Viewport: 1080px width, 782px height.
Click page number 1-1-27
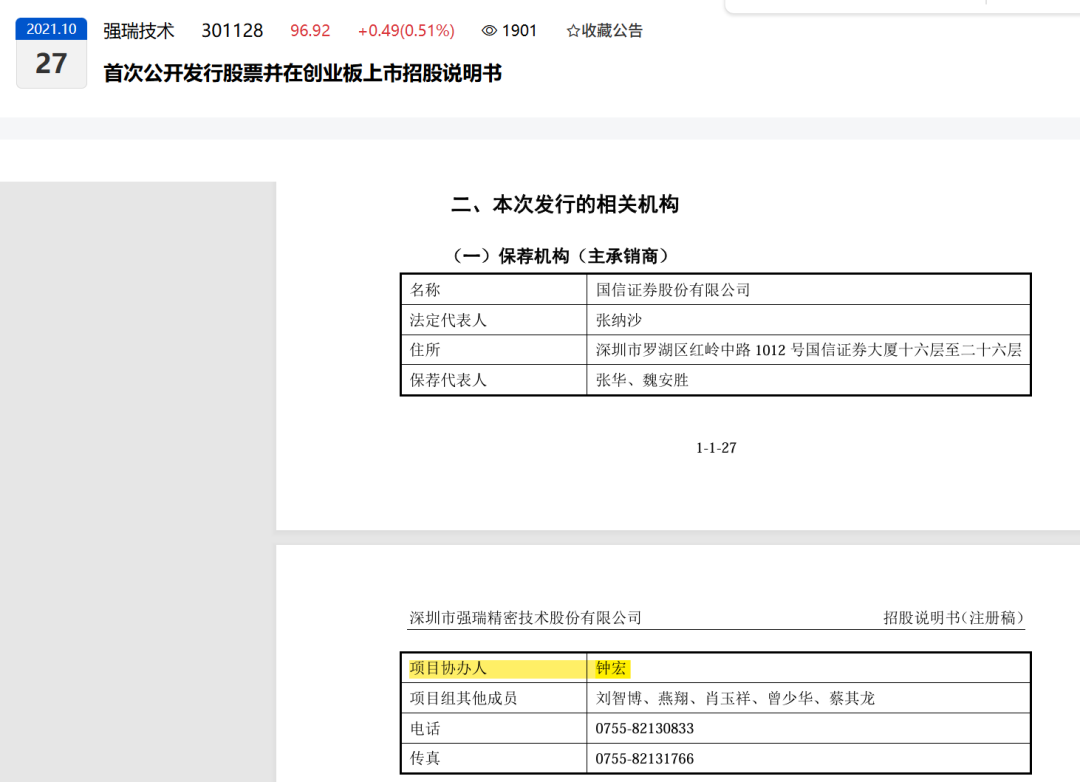tap(716, 448)
